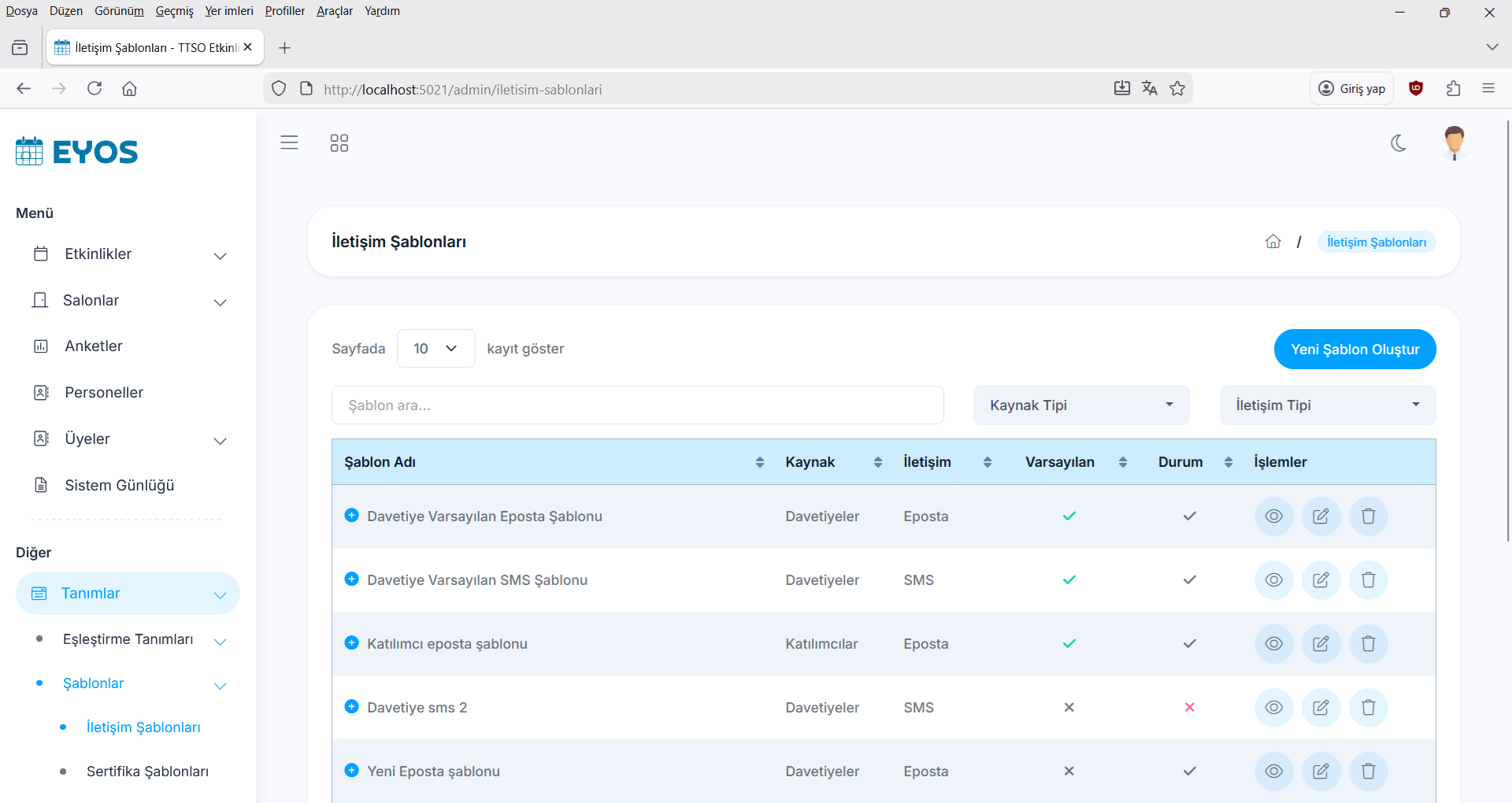Edit the Yeni Eposta şablonu template

point(1321,772)
